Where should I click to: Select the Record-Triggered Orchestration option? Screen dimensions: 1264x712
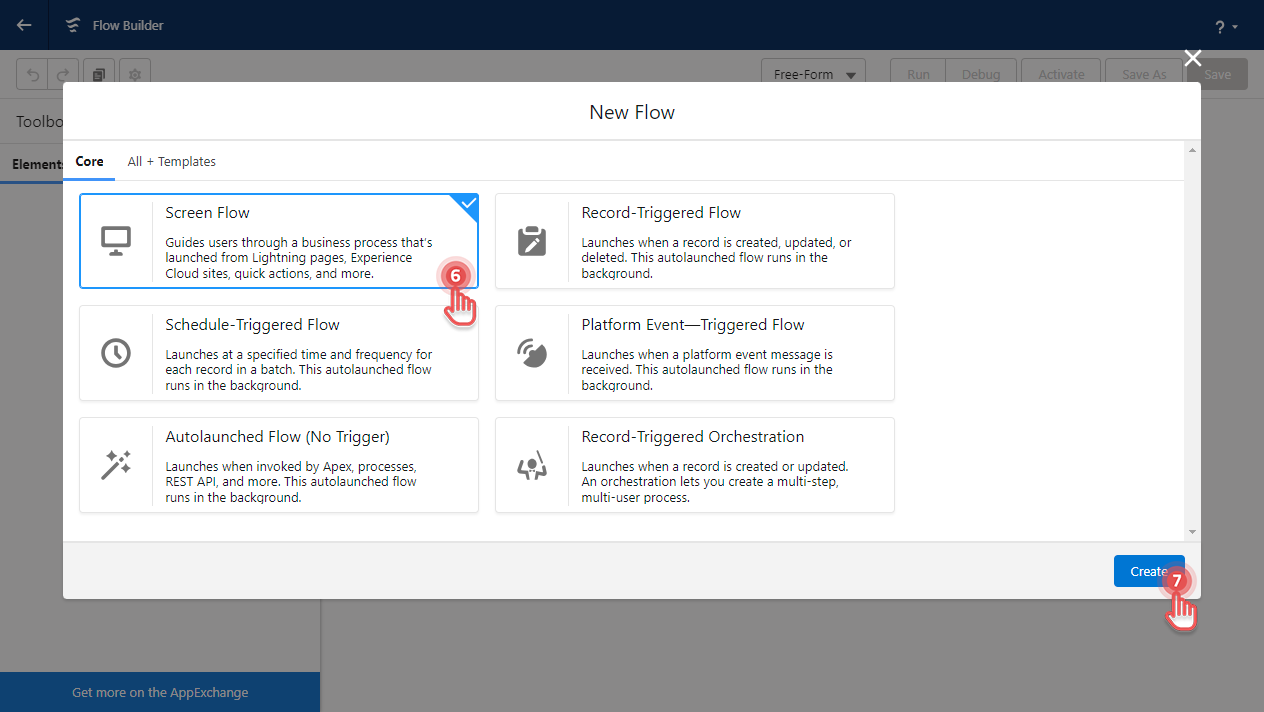point(694,464)
